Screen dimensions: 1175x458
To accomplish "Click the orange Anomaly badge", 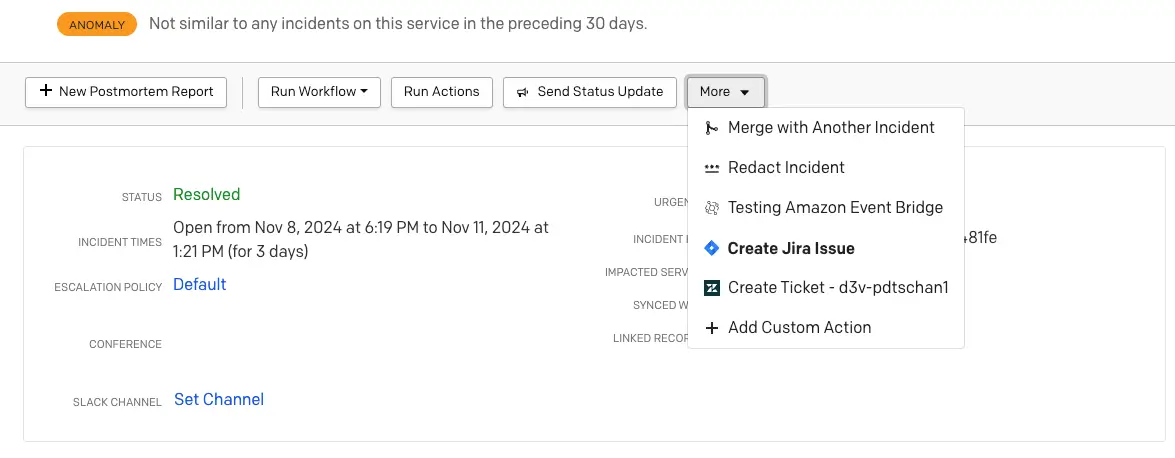I will pos(97,25).
